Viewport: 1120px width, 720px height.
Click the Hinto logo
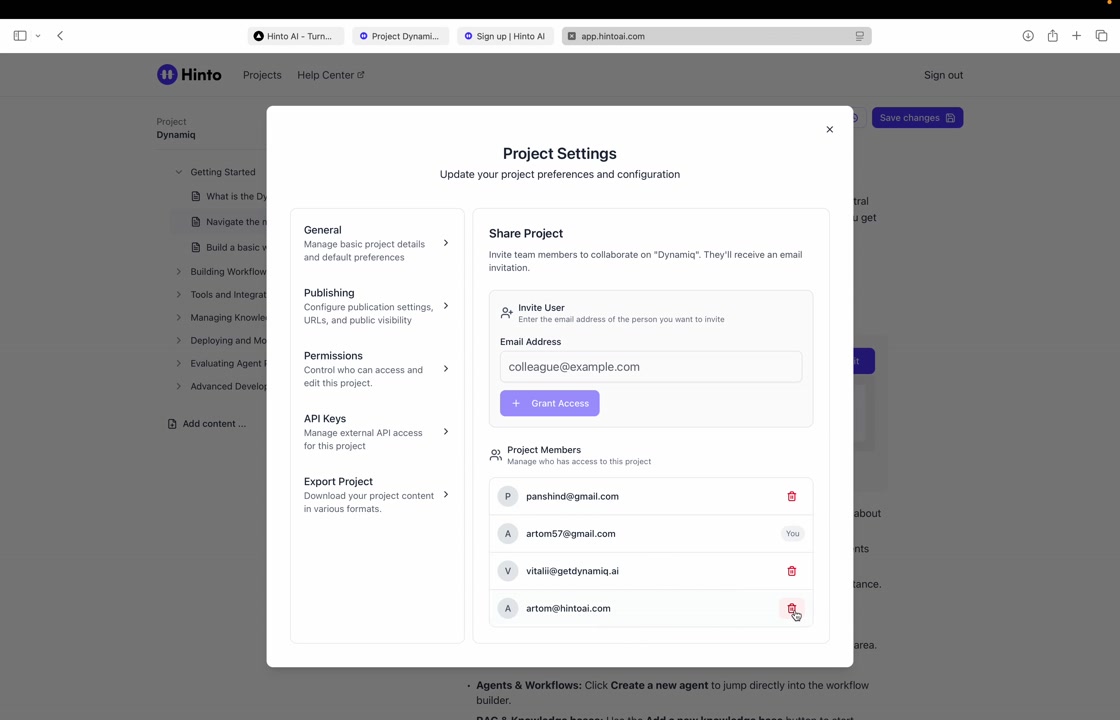click(189, 75)
